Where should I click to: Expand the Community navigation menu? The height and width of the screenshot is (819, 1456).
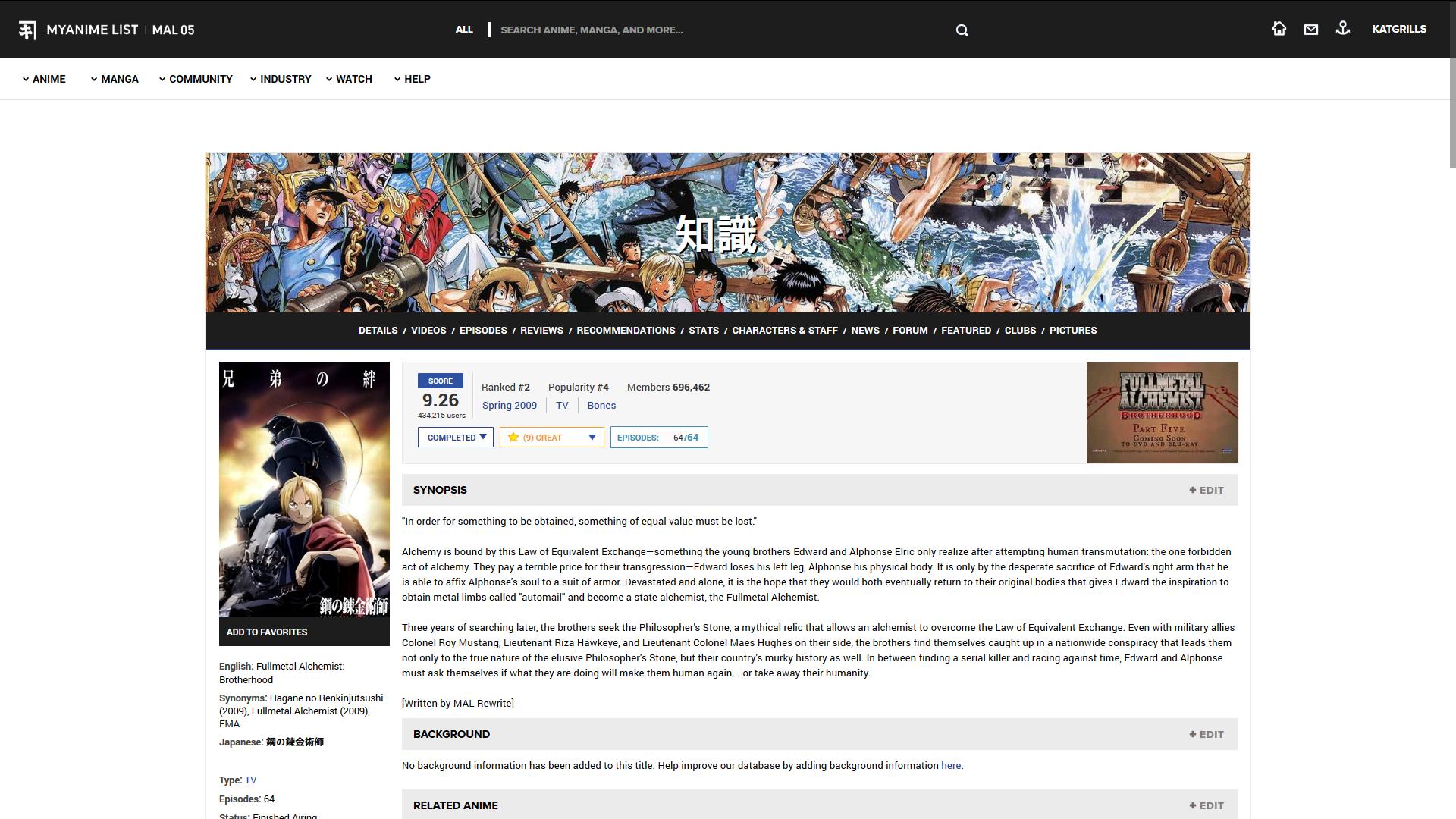[x=196, y=79]
